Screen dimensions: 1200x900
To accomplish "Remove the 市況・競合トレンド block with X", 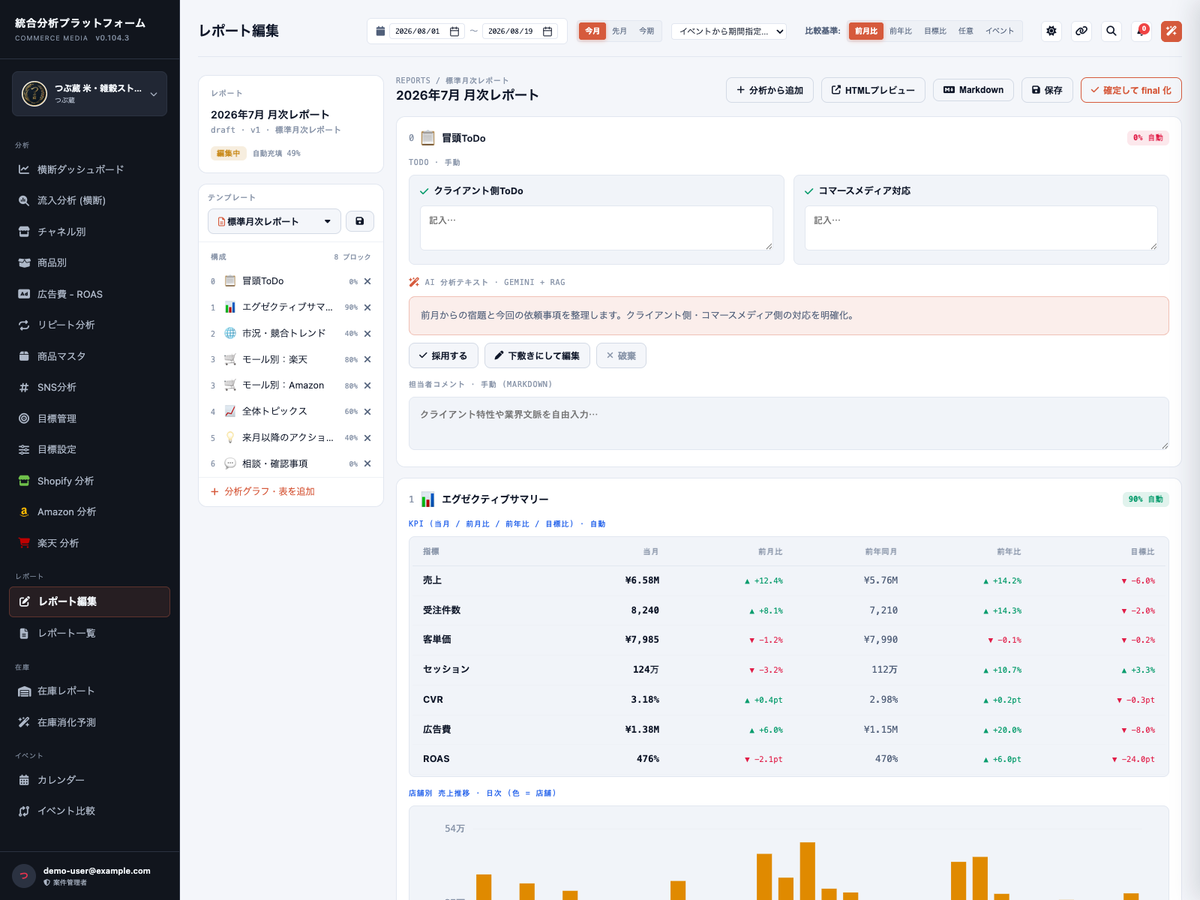I will (x=367, y=334).
